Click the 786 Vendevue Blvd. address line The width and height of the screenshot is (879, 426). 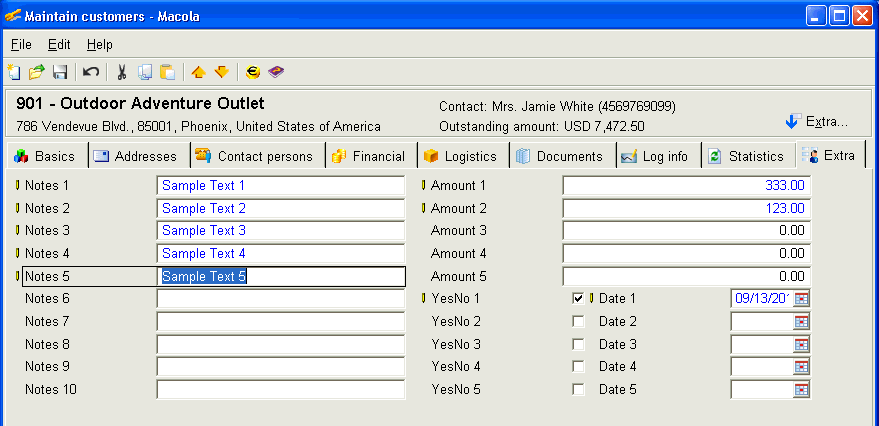pyautogui.click(x=198, y=127)
